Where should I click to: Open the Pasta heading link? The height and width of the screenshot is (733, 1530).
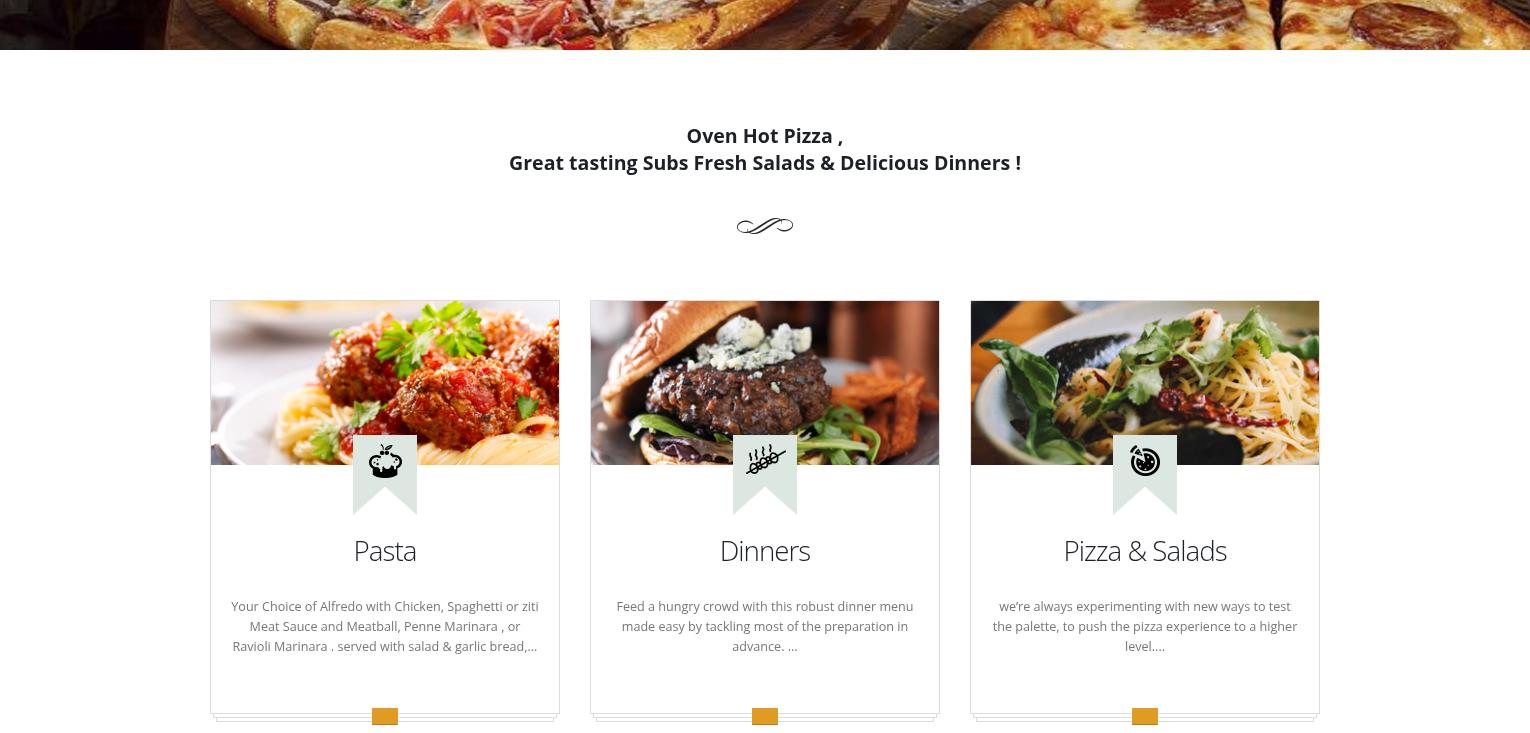pos(385,551)
